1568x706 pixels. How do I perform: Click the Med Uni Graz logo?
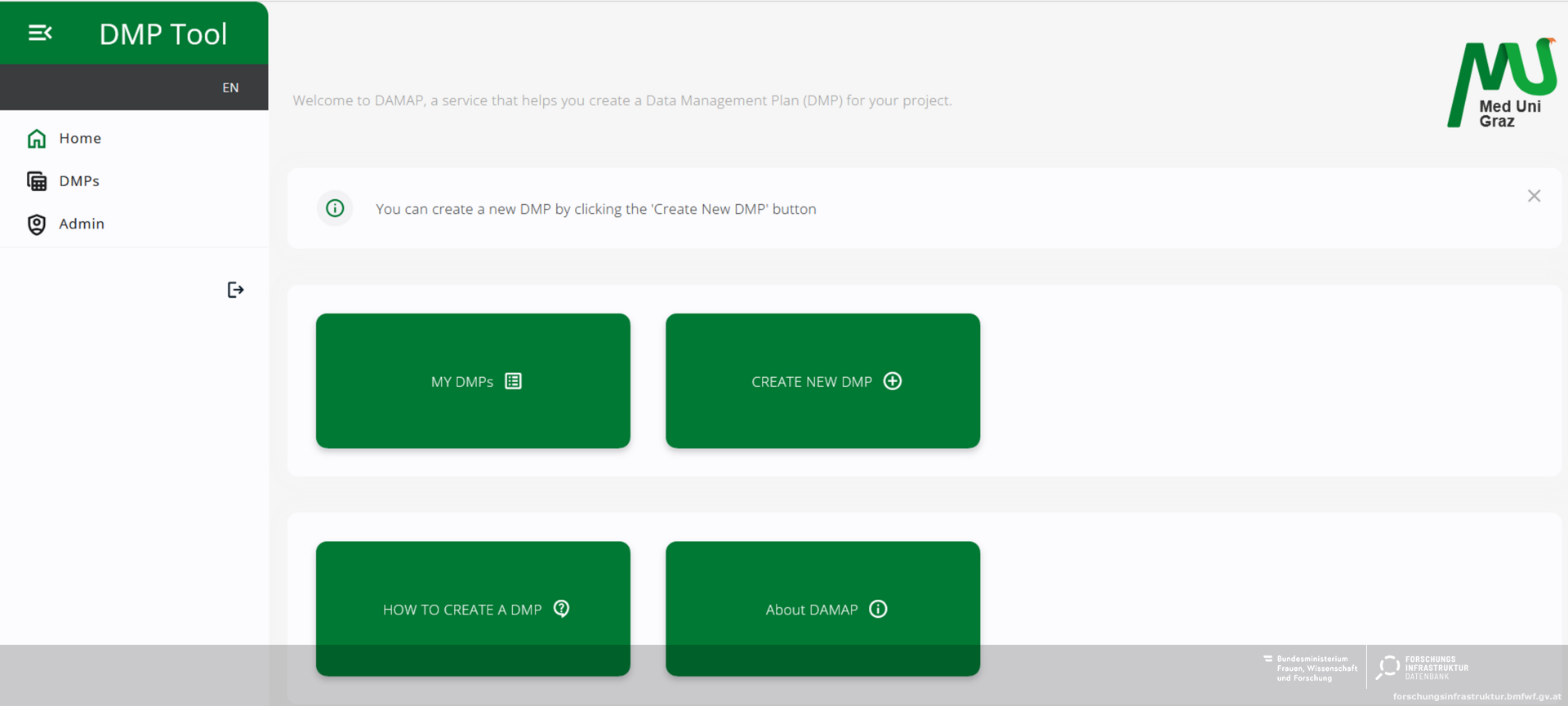[1502, 83]
